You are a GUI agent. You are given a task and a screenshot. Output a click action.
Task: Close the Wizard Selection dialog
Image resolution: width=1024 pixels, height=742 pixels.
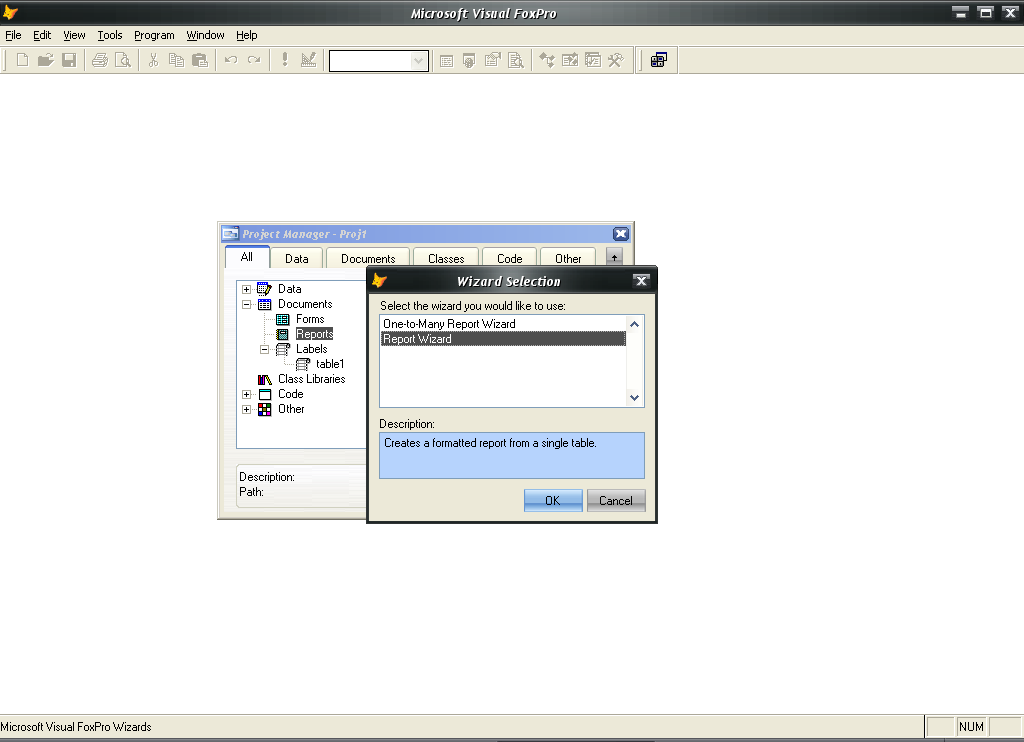point(641,281)
